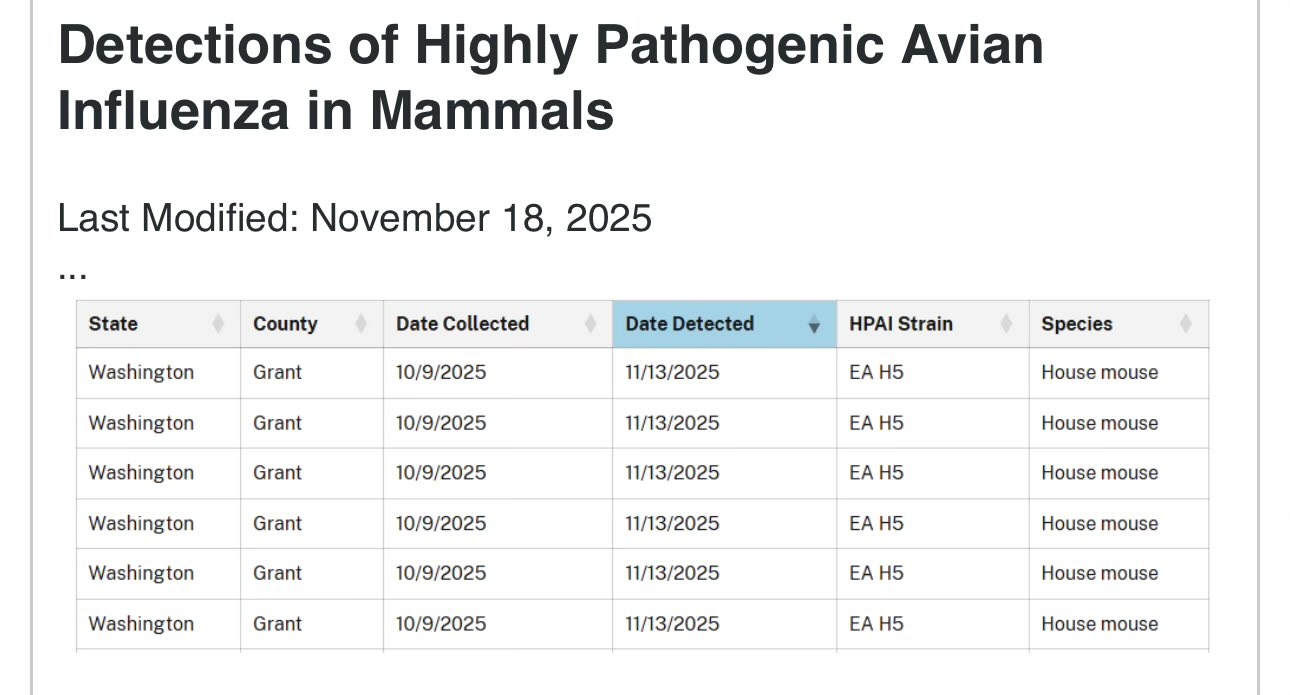Click the "Last Modified: November 18, 2025" text

(x=355, y=217)
